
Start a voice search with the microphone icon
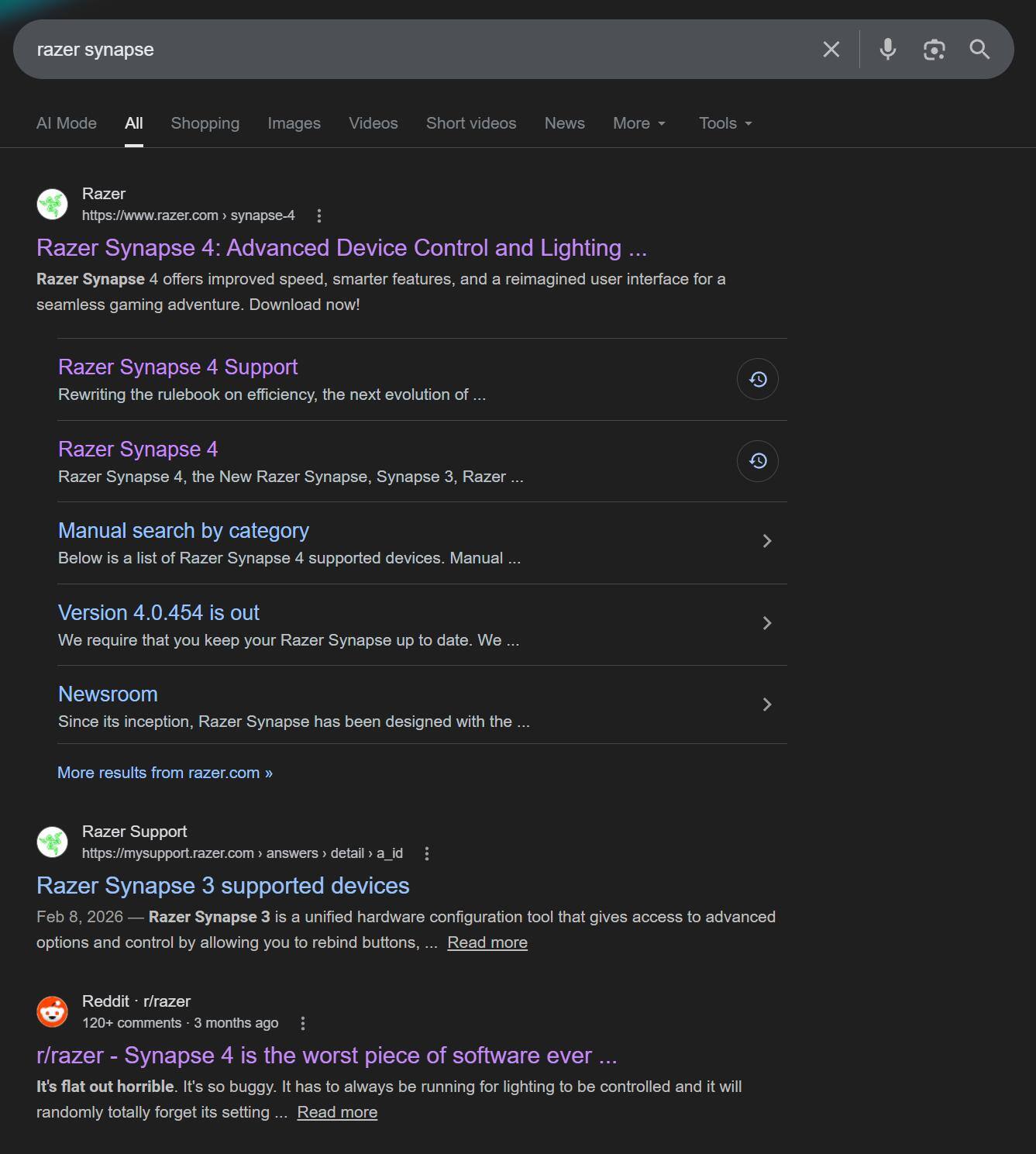[x=887, y=49]
